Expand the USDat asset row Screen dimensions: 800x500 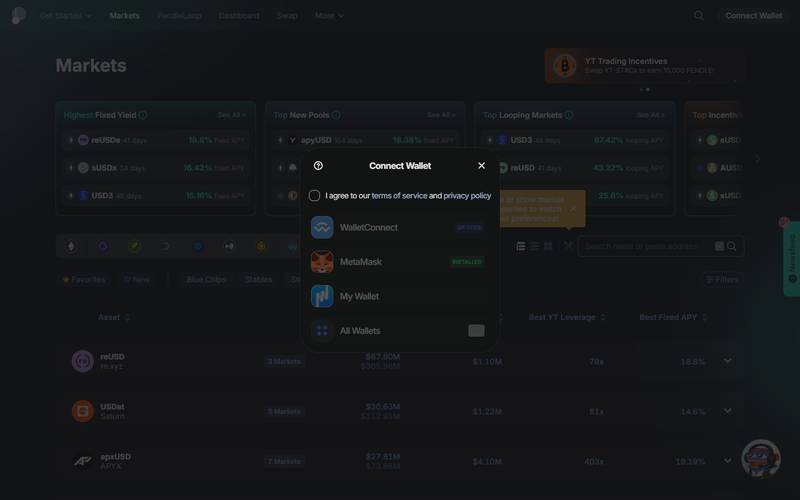(x=728, y=411)
